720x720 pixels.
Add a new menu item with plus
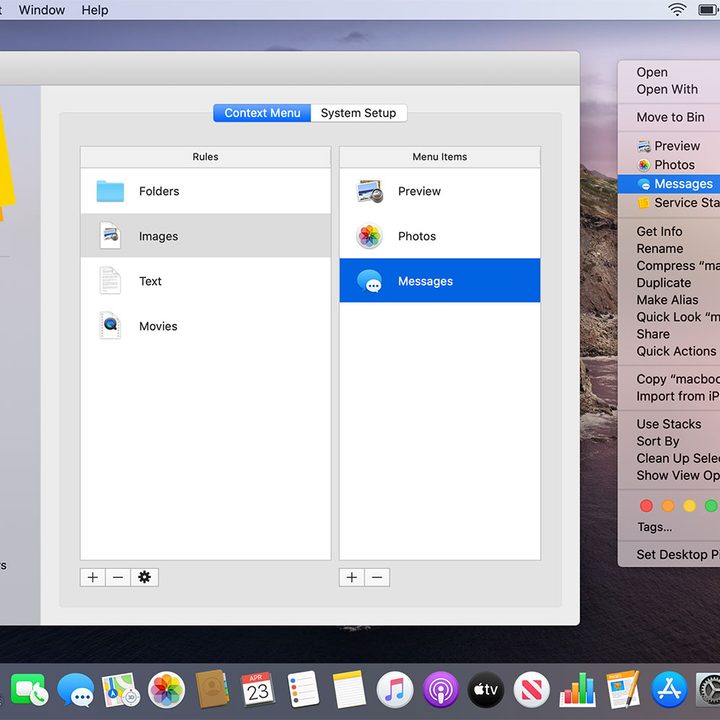(x=352, y=577)
